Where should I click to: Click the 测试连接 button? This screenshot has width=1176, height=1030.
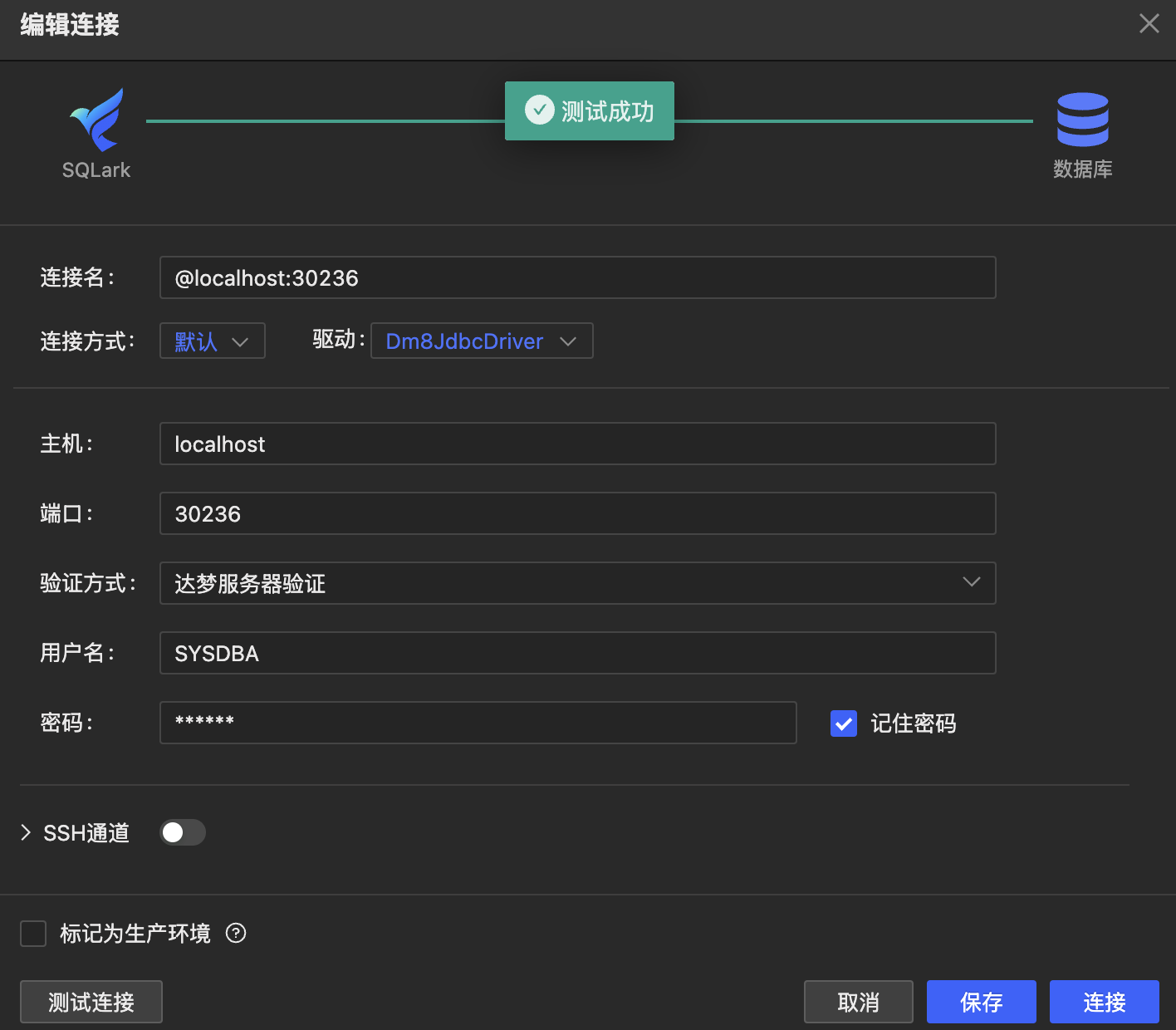[91, 1002]
